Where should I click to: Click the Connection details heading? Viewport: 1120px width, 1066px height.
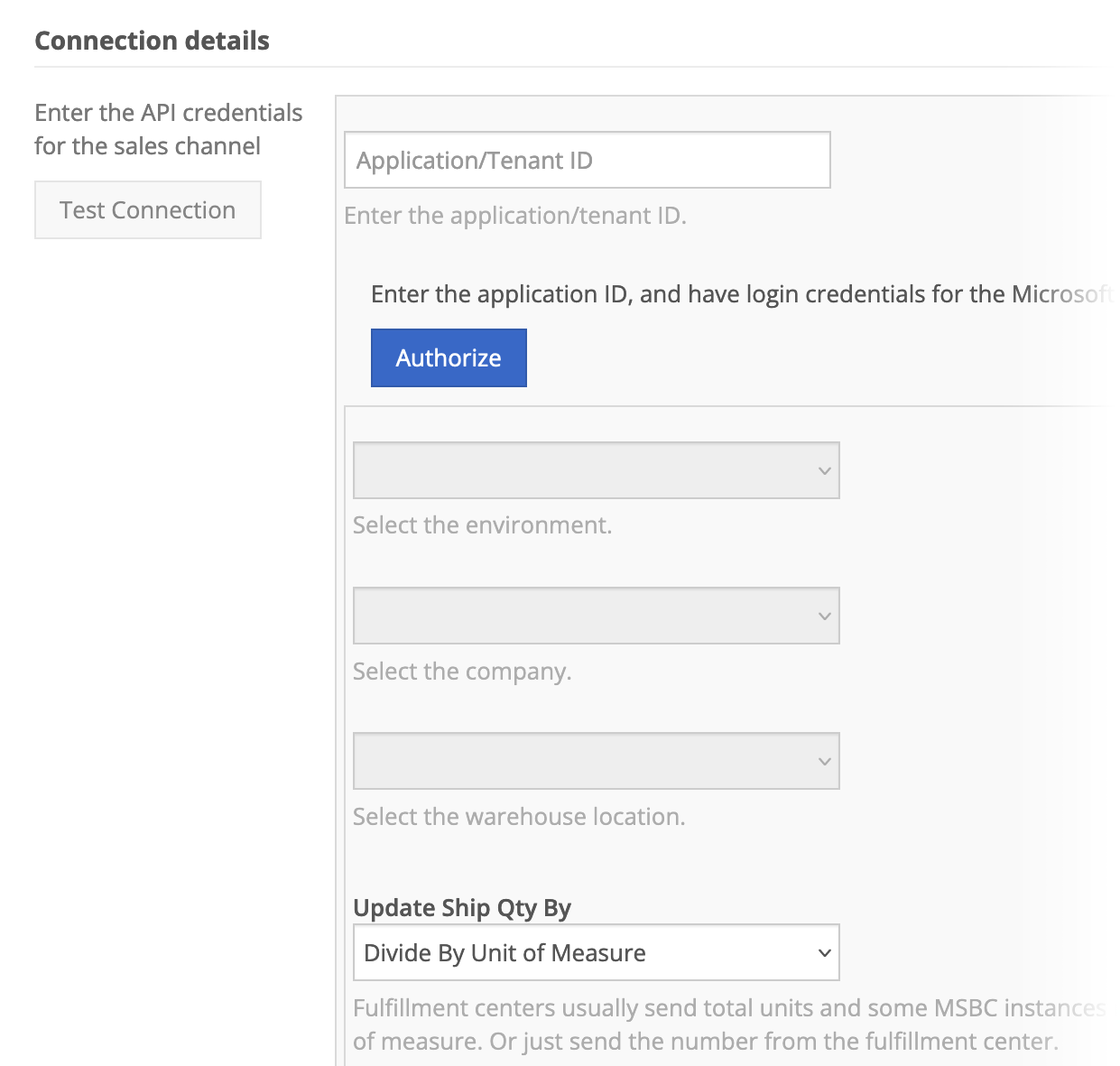(x=152, y=41)
